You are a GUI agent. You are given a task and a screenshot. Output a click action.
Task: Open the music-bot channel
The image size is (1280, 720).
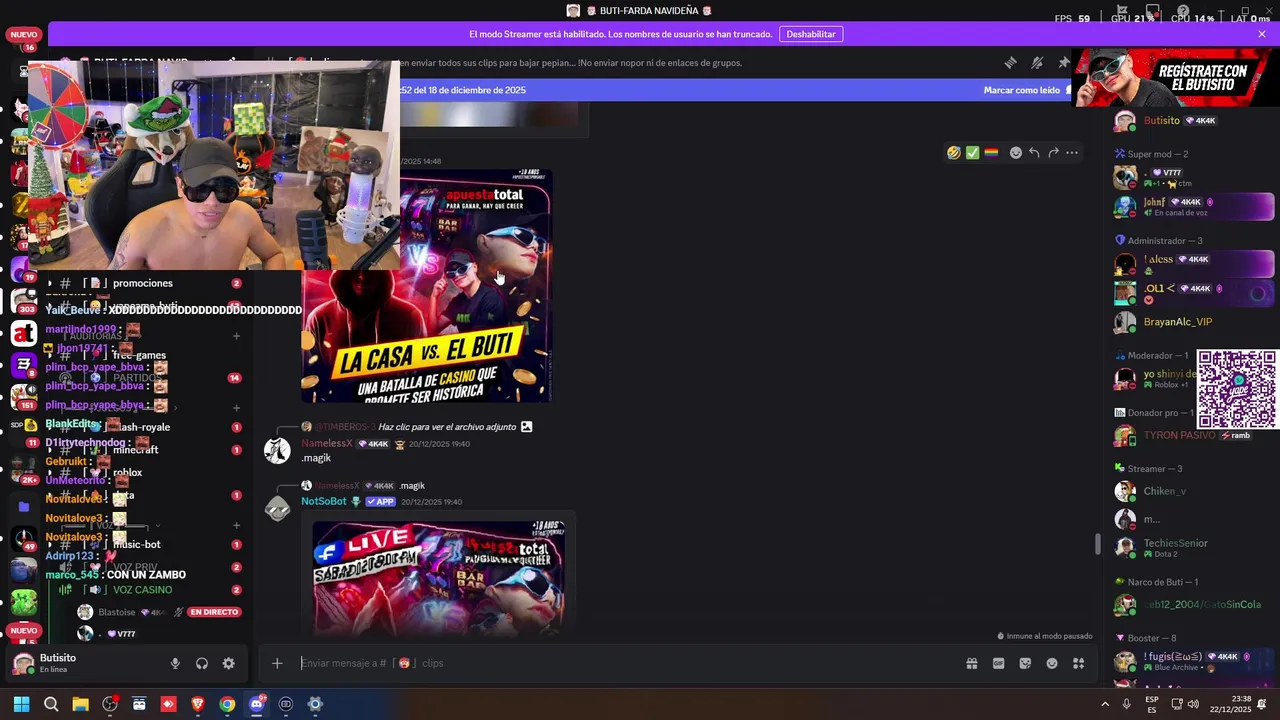pyautogui.click(x=137, y=544)
